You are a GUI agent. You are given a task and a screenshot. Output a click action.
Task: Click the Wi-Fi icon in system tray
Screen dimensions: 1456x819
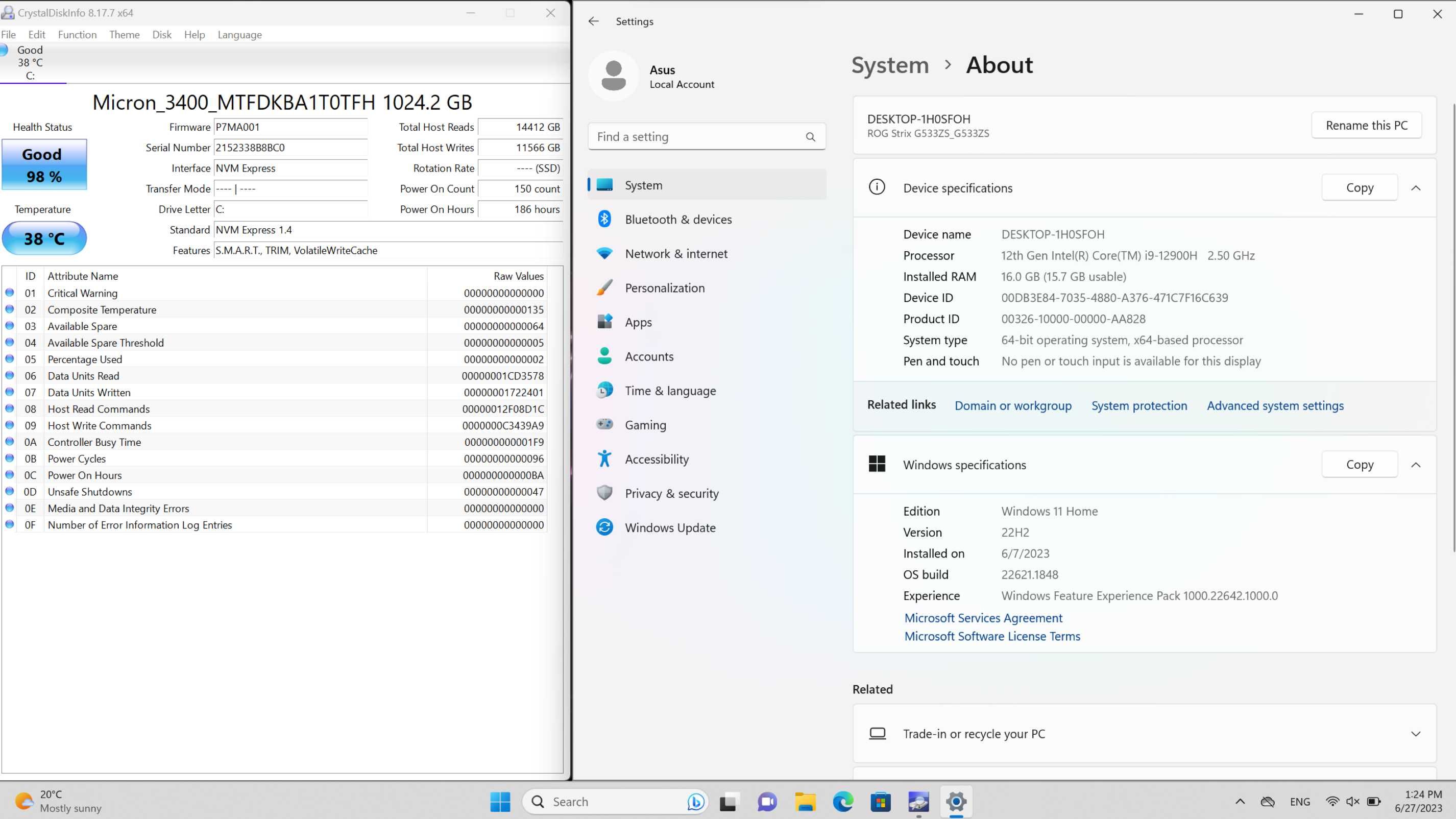1332,802
